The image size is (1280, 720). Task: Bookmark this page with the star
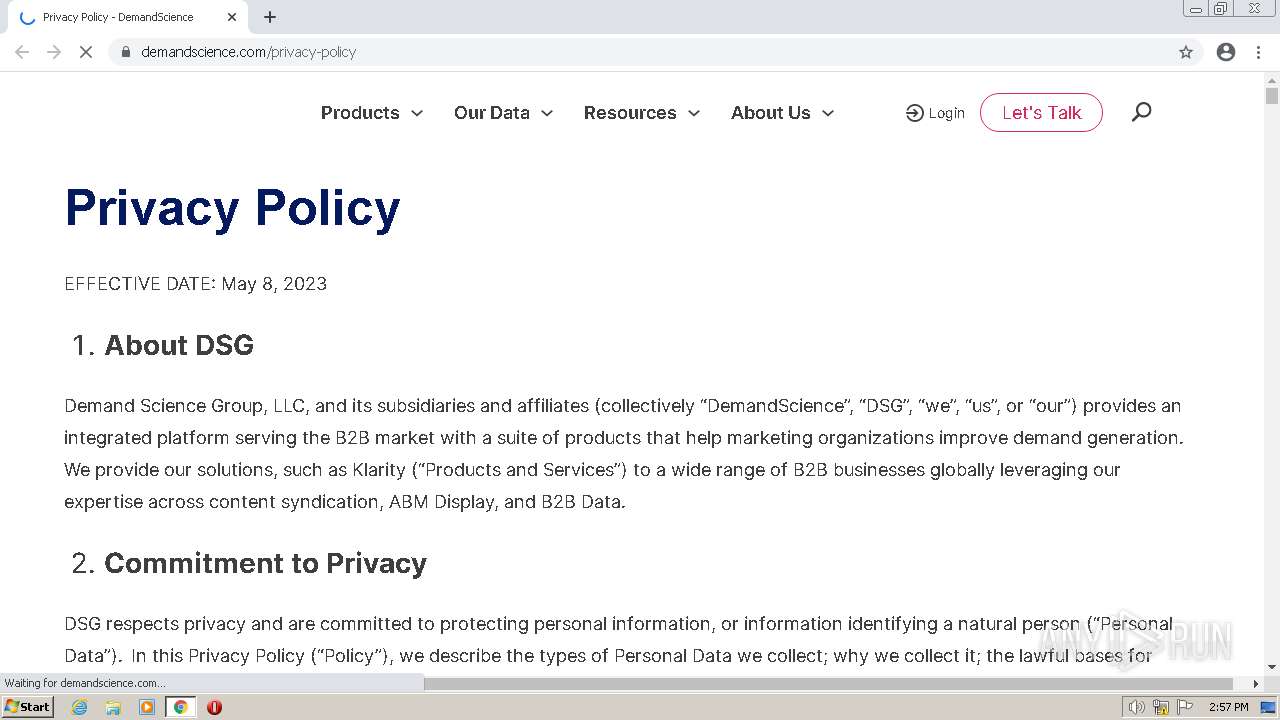click(1186, 52)
